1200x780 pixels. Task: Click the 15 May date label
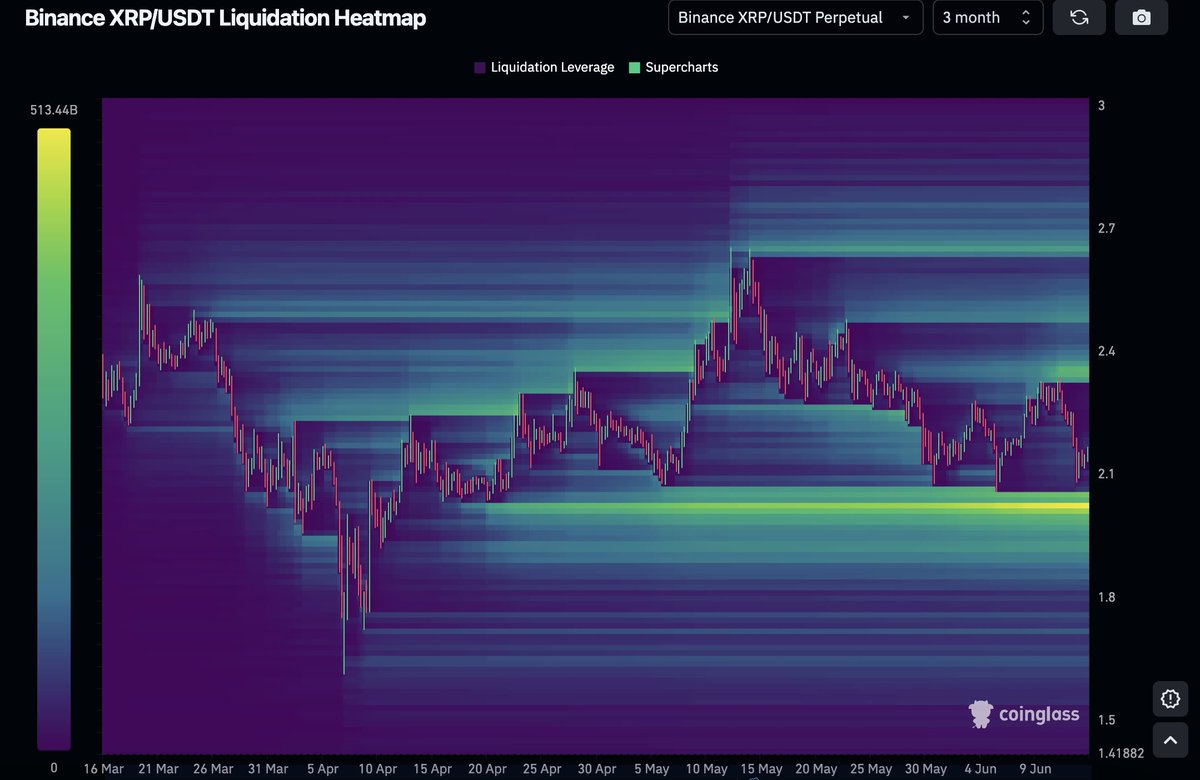761,769
